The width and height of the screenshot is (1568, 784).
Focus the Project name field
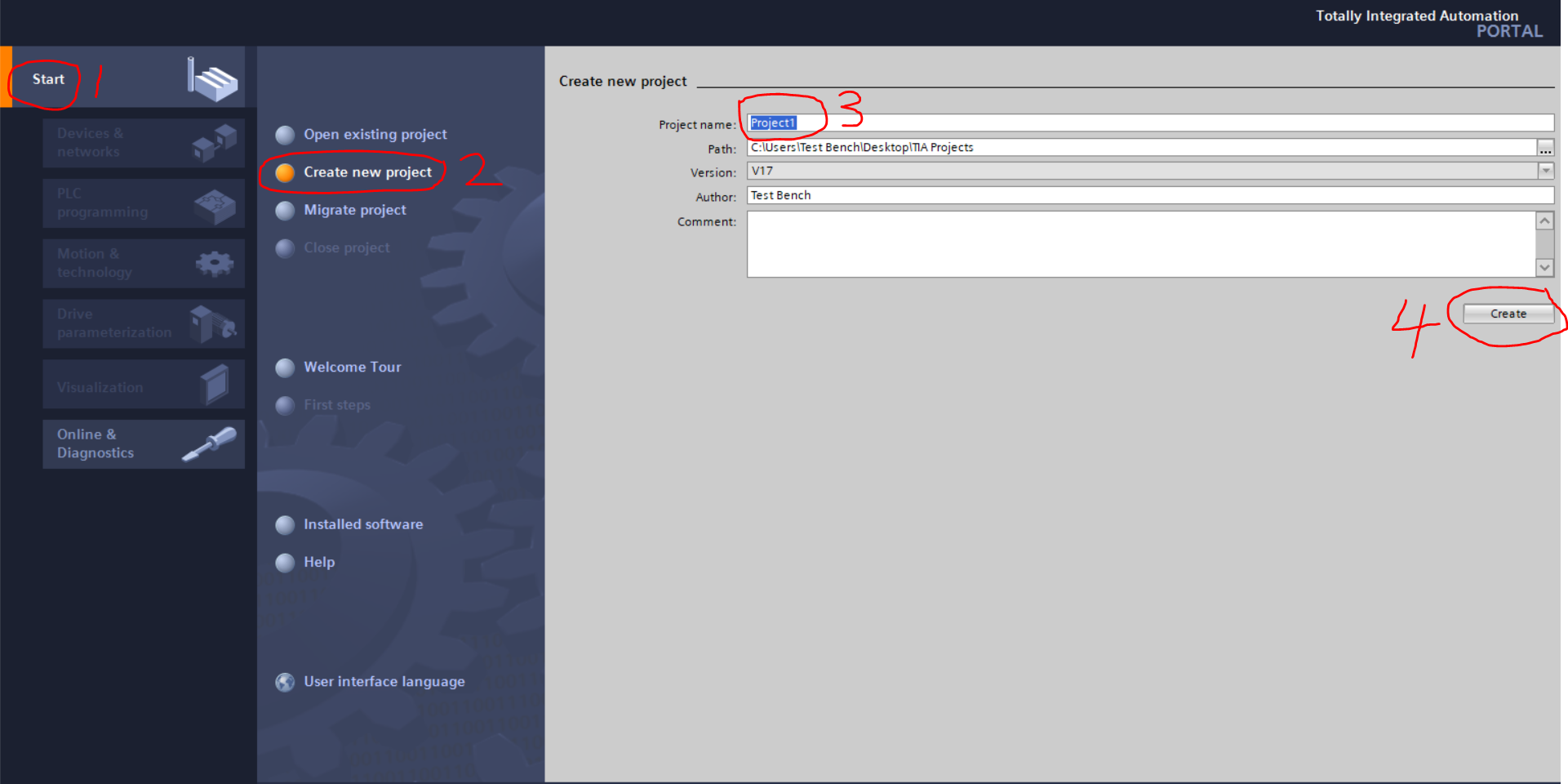(1150, 122)
